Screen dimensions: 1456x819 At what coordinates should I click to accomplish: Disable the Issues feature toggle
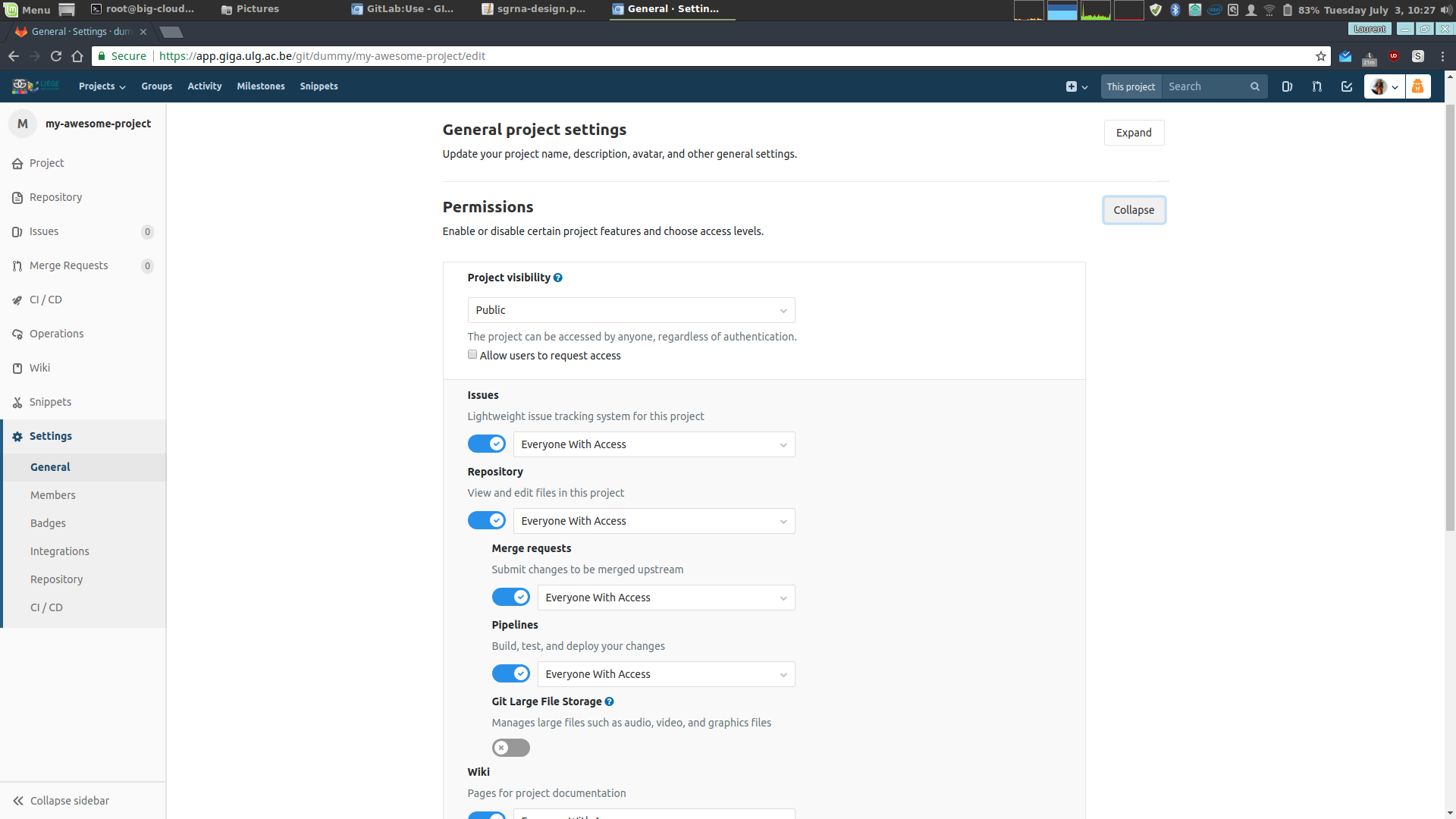tap(487, 444)
